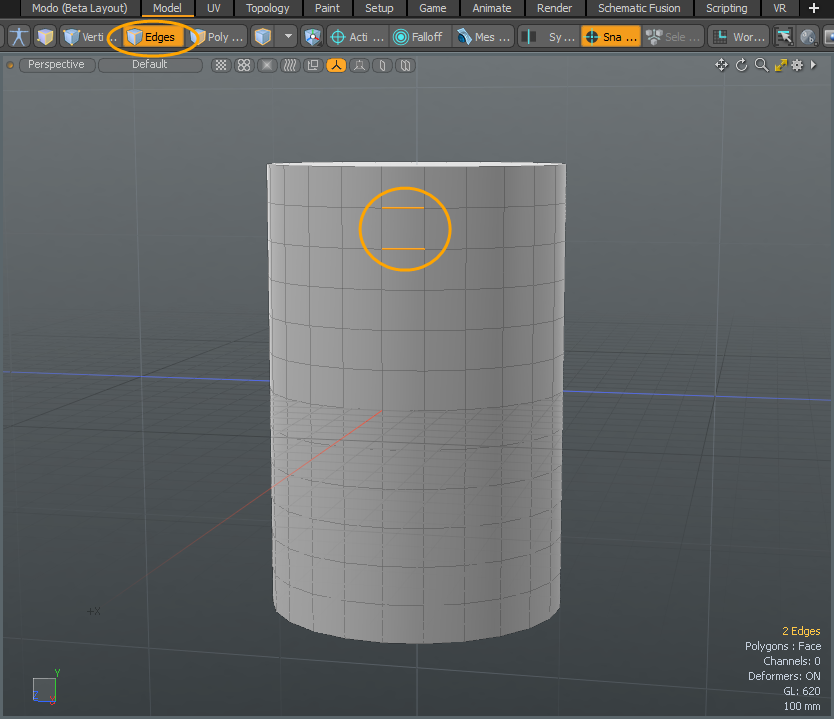834x719 pixels.
Task: Click the Animate (figure) icon in toolbar
Action: pos(19,37)
